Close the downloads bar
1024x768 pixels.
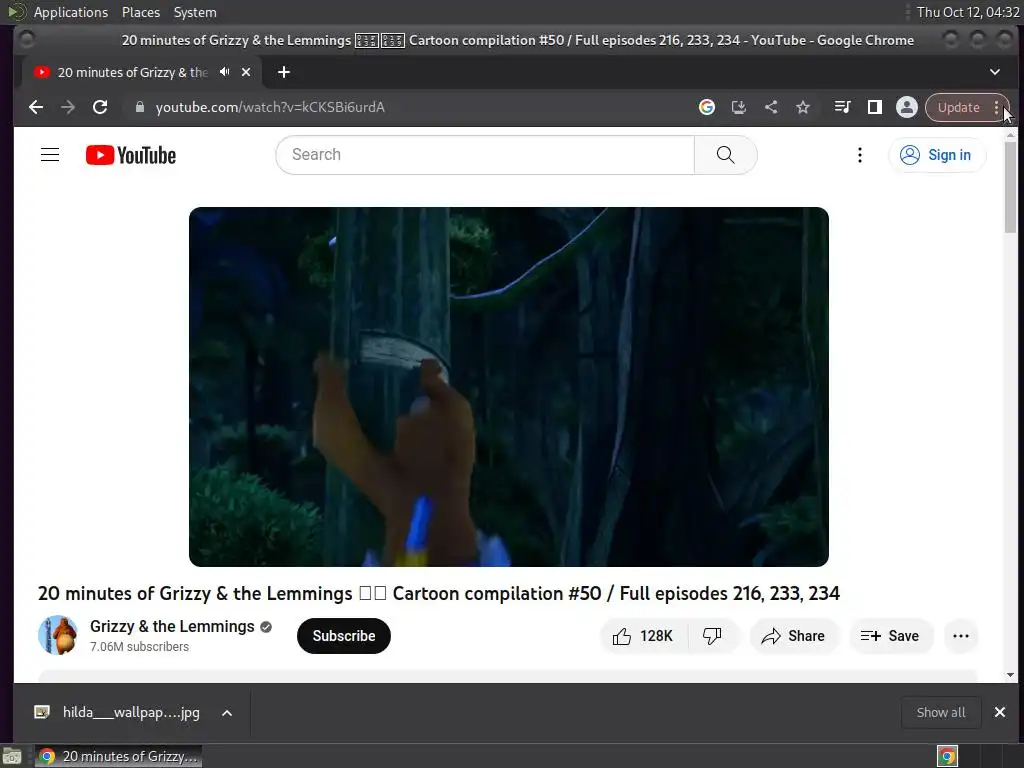[x=1000, y=712]
